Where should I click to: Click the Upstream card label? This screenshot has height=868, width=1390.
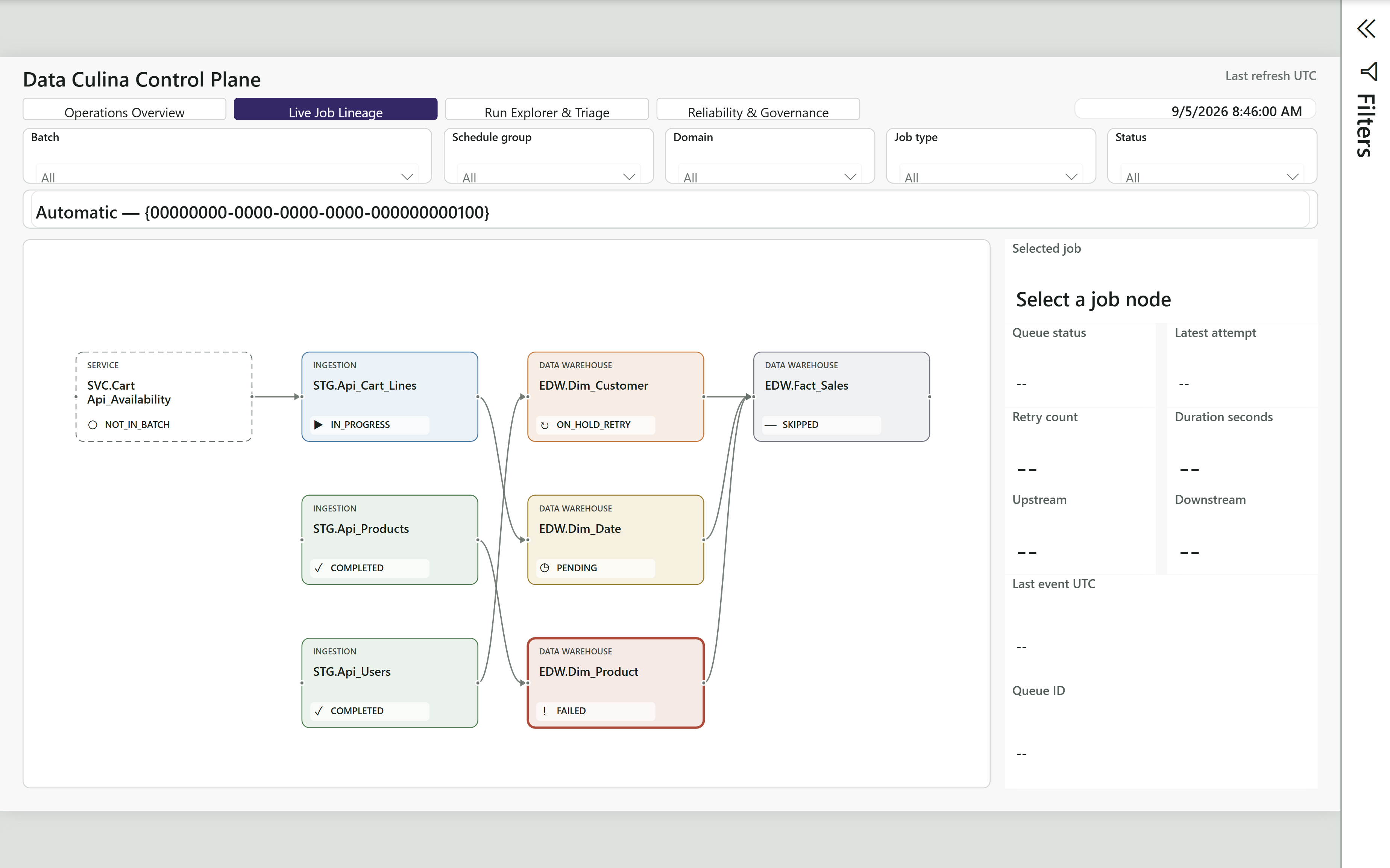coord(1039,500)
